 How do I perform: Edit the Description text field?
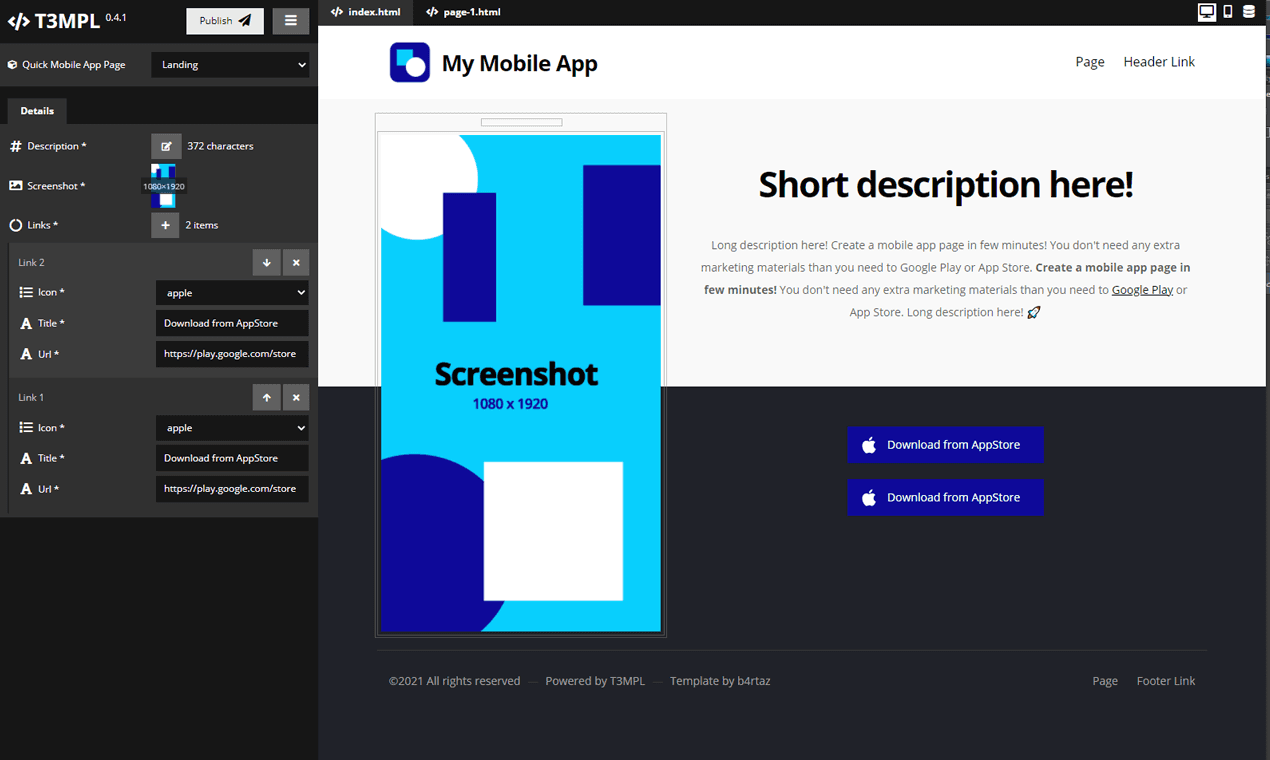[x=166, y=146]
